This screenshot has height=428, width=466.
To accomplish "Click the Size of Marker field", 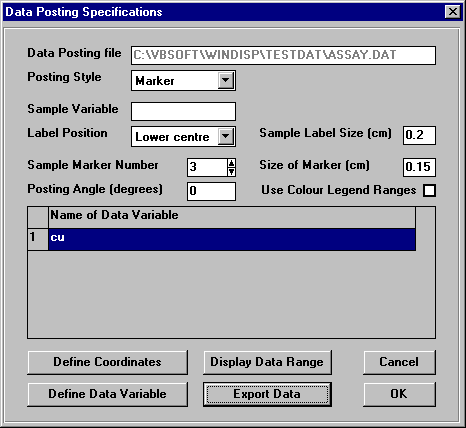I will pyautogui.click(x=419, y=167).
